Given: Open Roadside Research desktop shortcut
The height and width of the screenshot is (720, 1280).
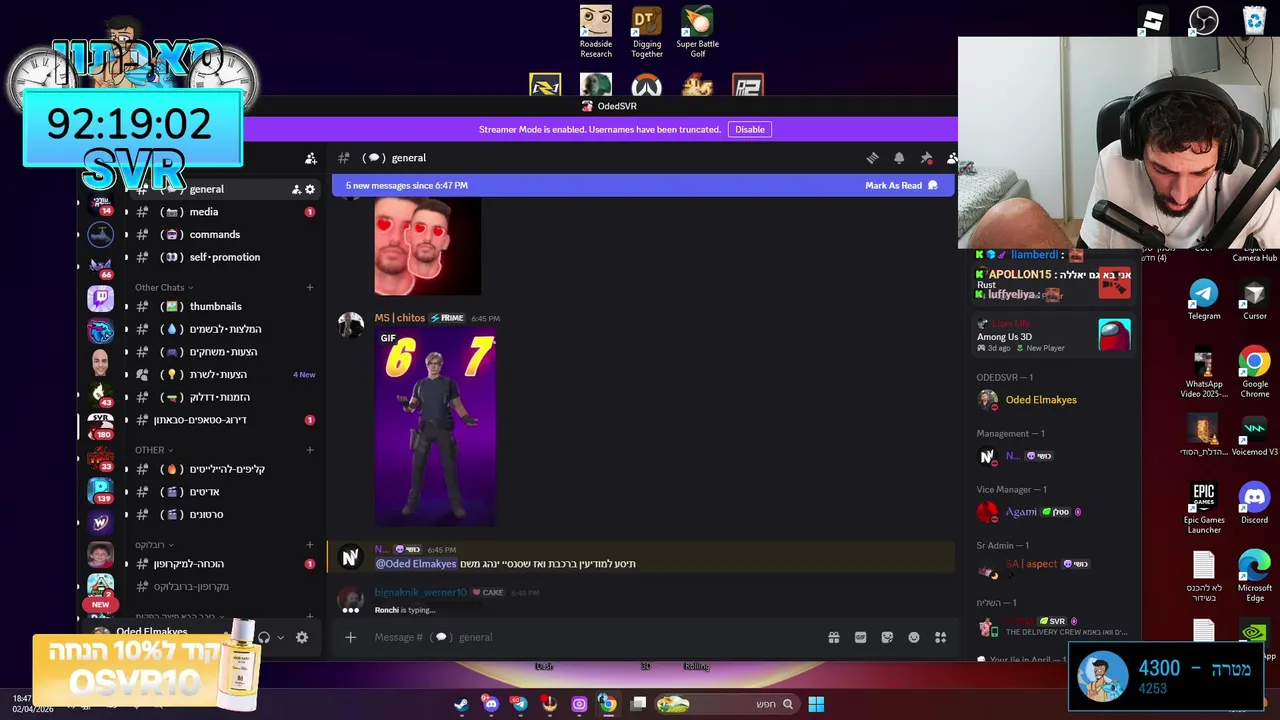Looking at the screenshot, I should click(x=596, y=32).
